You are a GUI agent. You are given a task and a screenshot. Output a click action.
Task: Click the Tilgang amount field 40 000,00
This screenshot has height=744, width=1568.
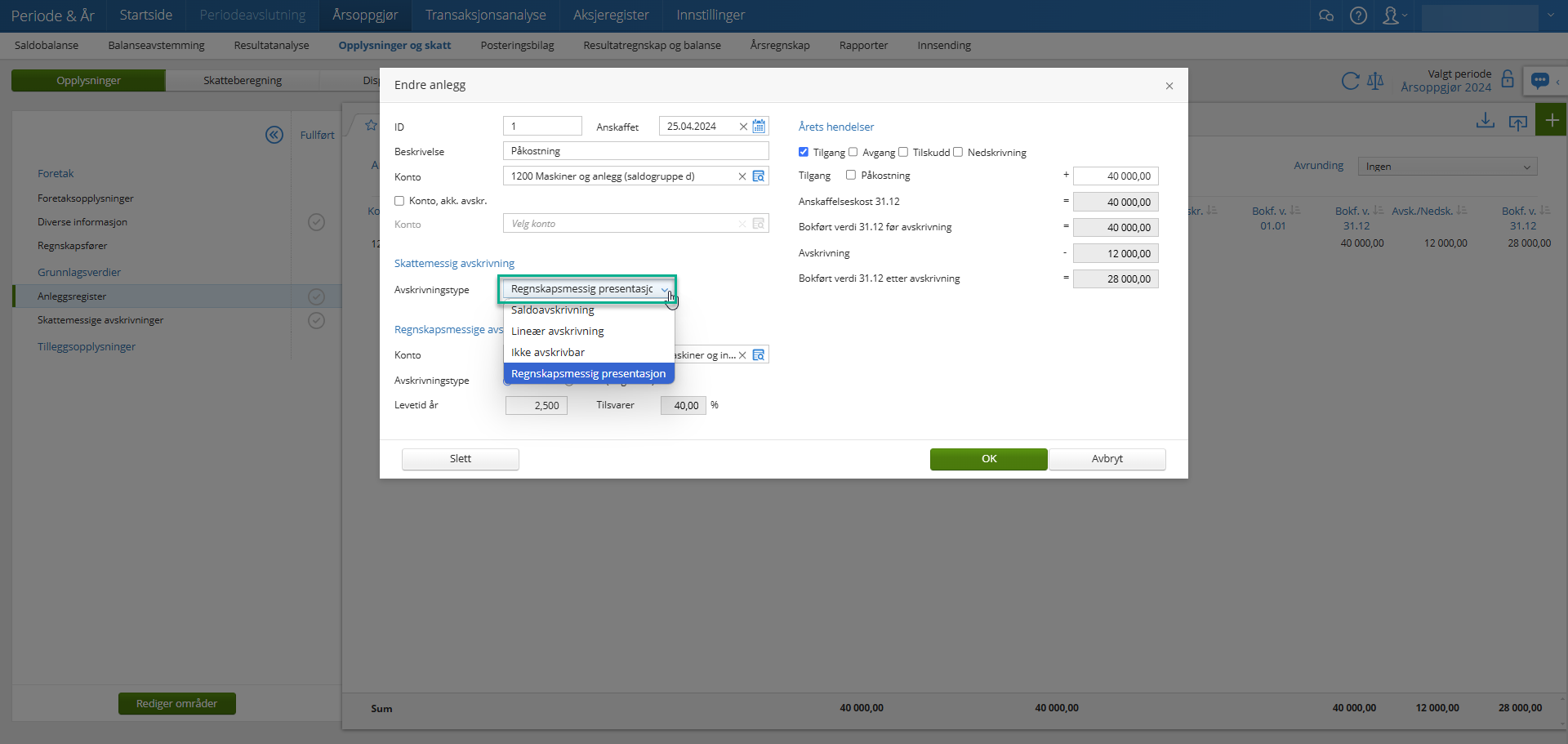tap(1115, 176)
